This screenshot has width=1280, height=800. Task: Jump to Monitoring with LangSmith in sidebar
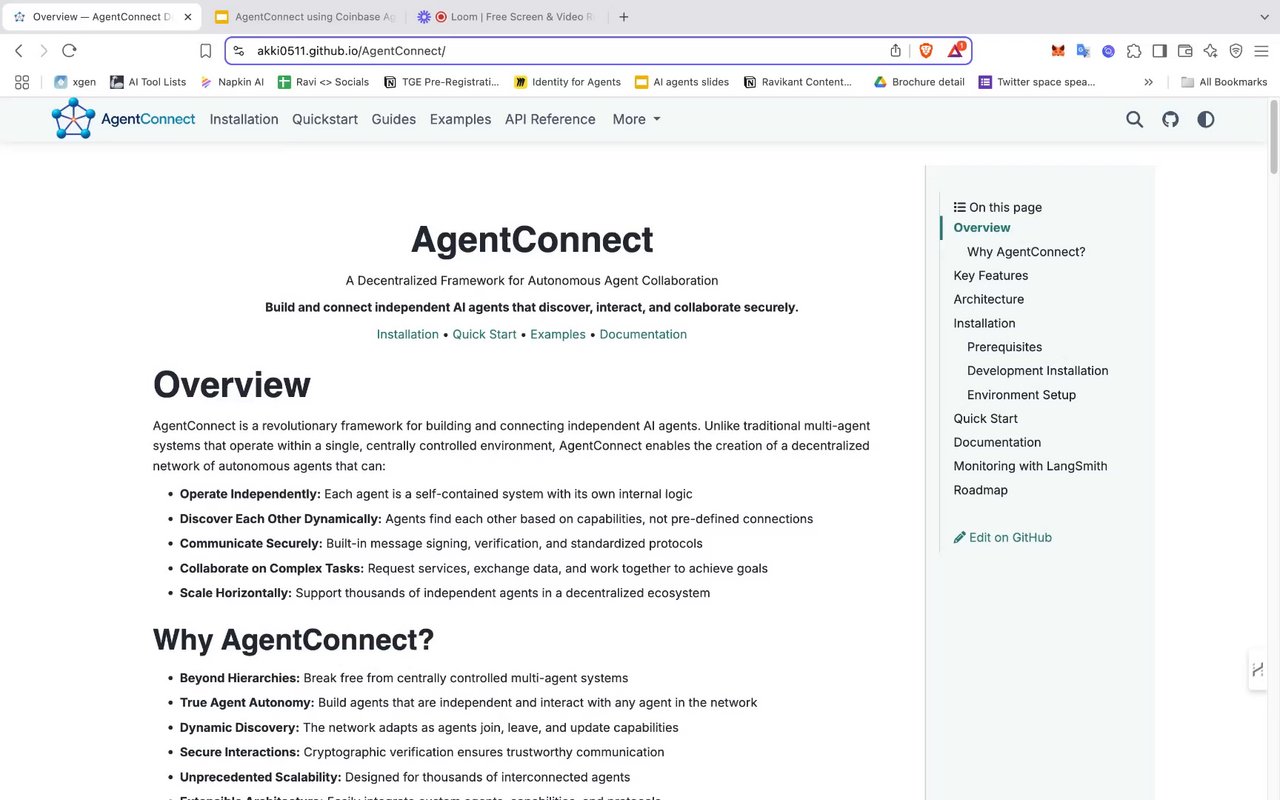tap(1031, 466)
